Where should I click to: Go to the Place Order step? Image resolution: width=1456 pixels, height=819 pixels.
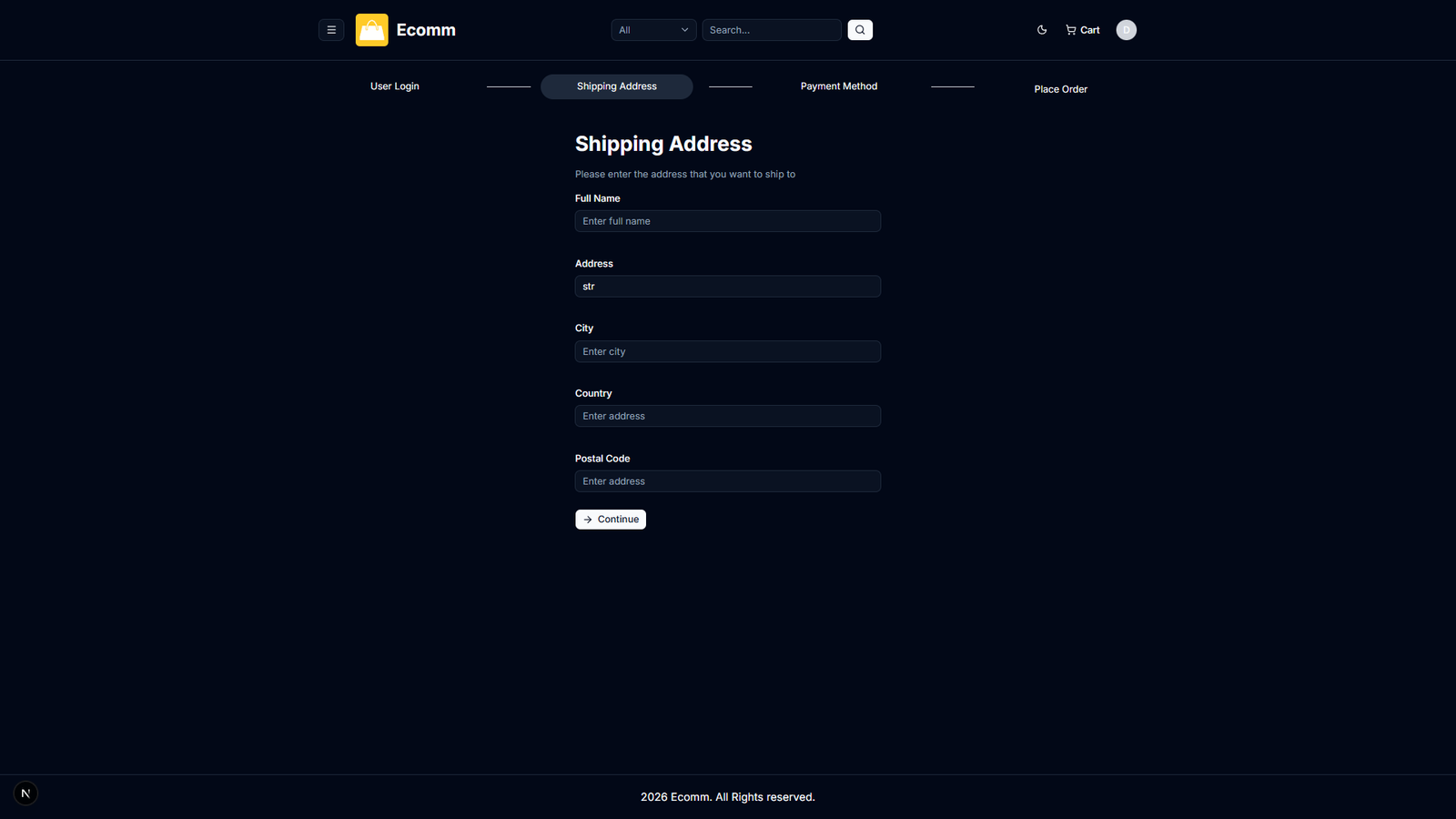click(1061, 89)
